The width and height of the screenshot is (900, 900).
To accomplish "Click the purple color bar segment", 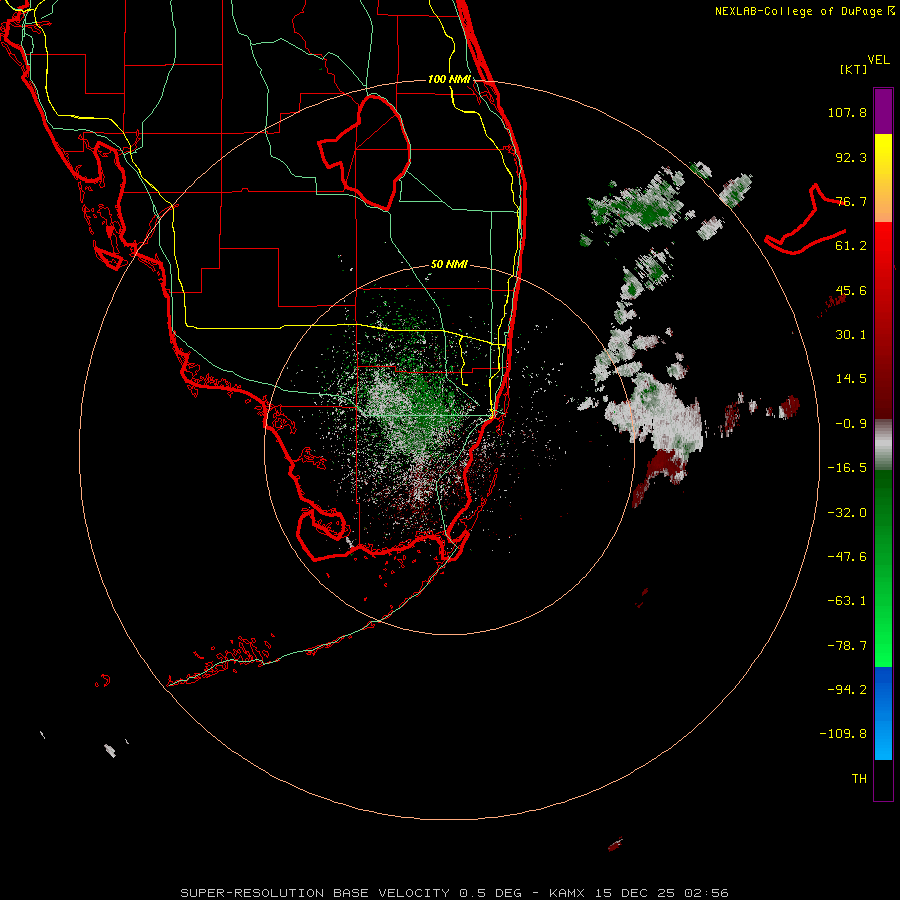I will point(883,111).
